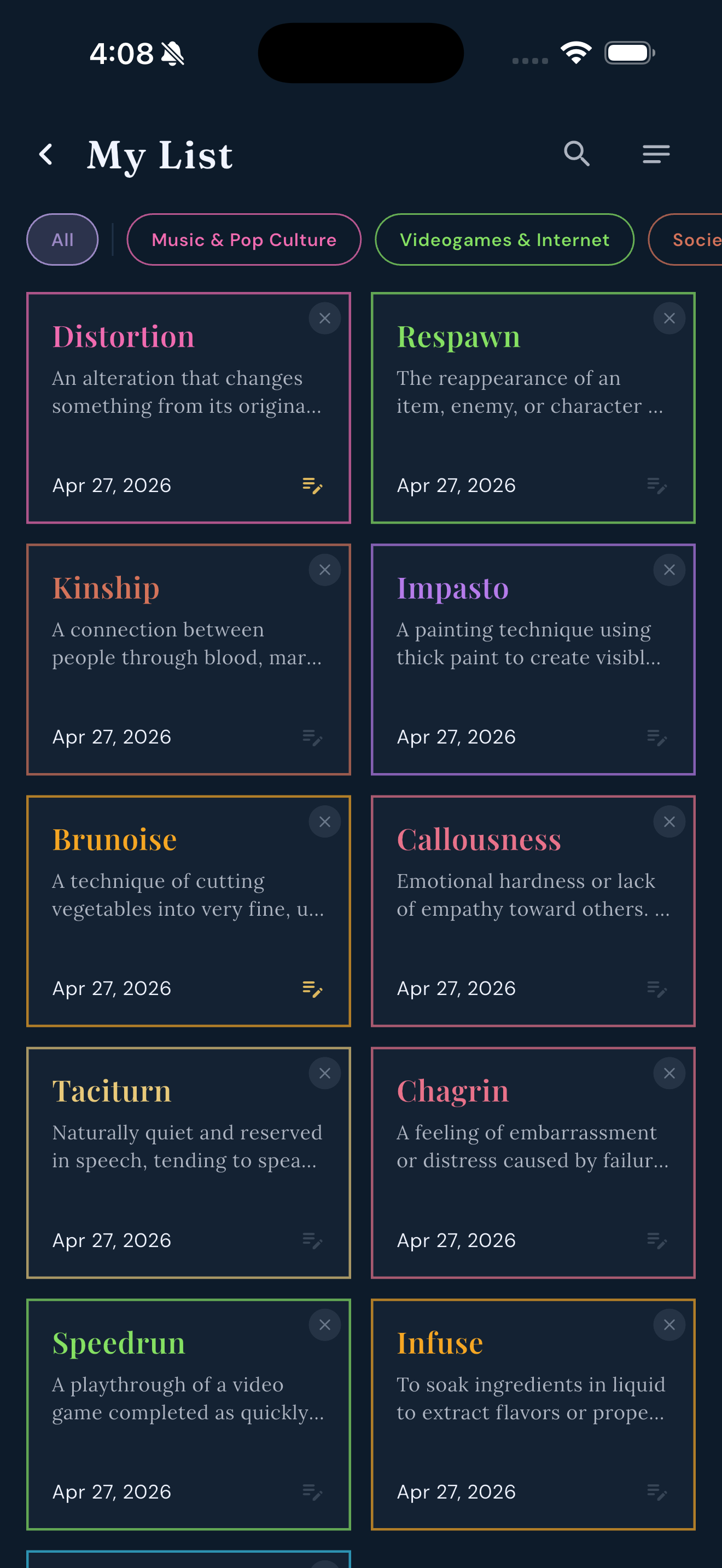The height and width of the screenshot is (1568, 722).
Task: Tap the search icon
Action: point(577,154)
